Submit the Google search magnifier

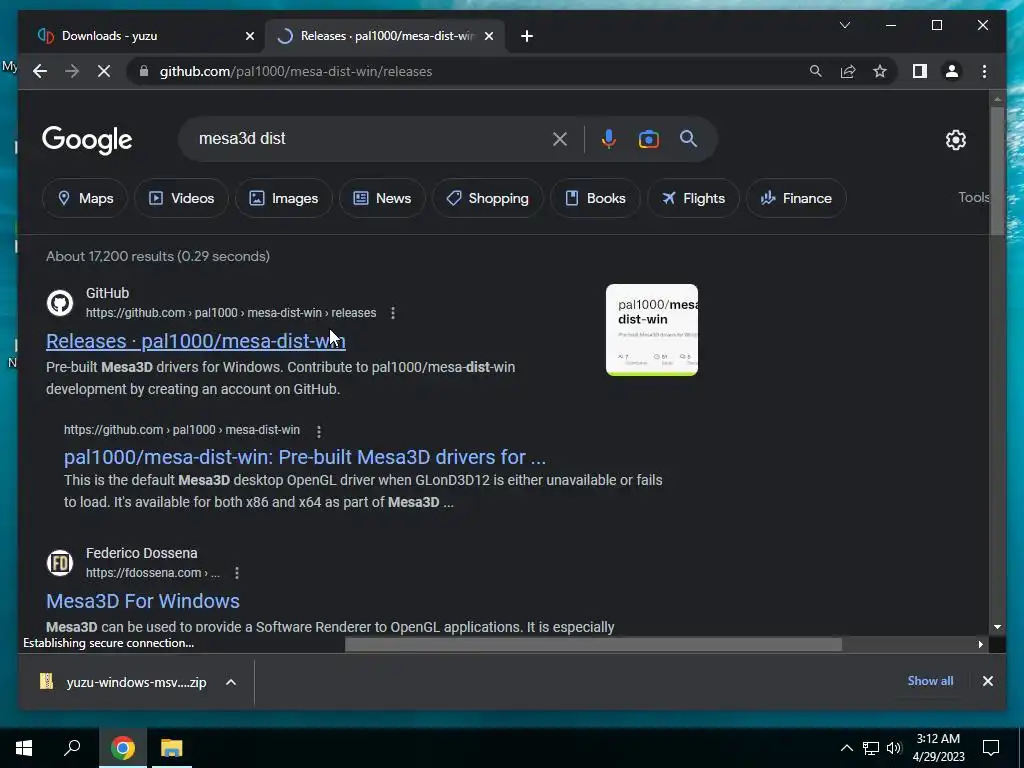(x=688, y=138)
